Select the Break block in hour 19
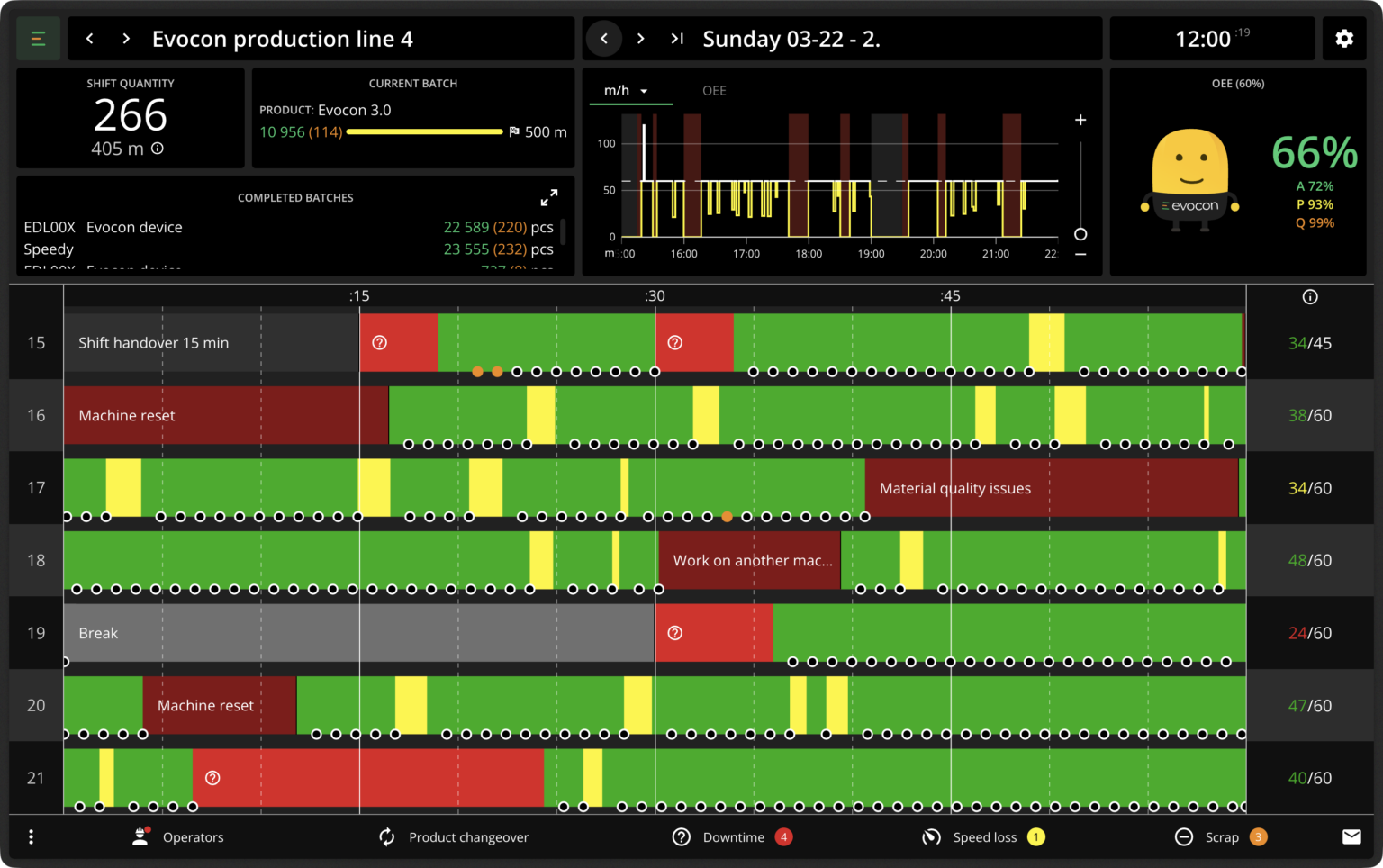This screenshot has width=1383, height=868. pos(359,633)
